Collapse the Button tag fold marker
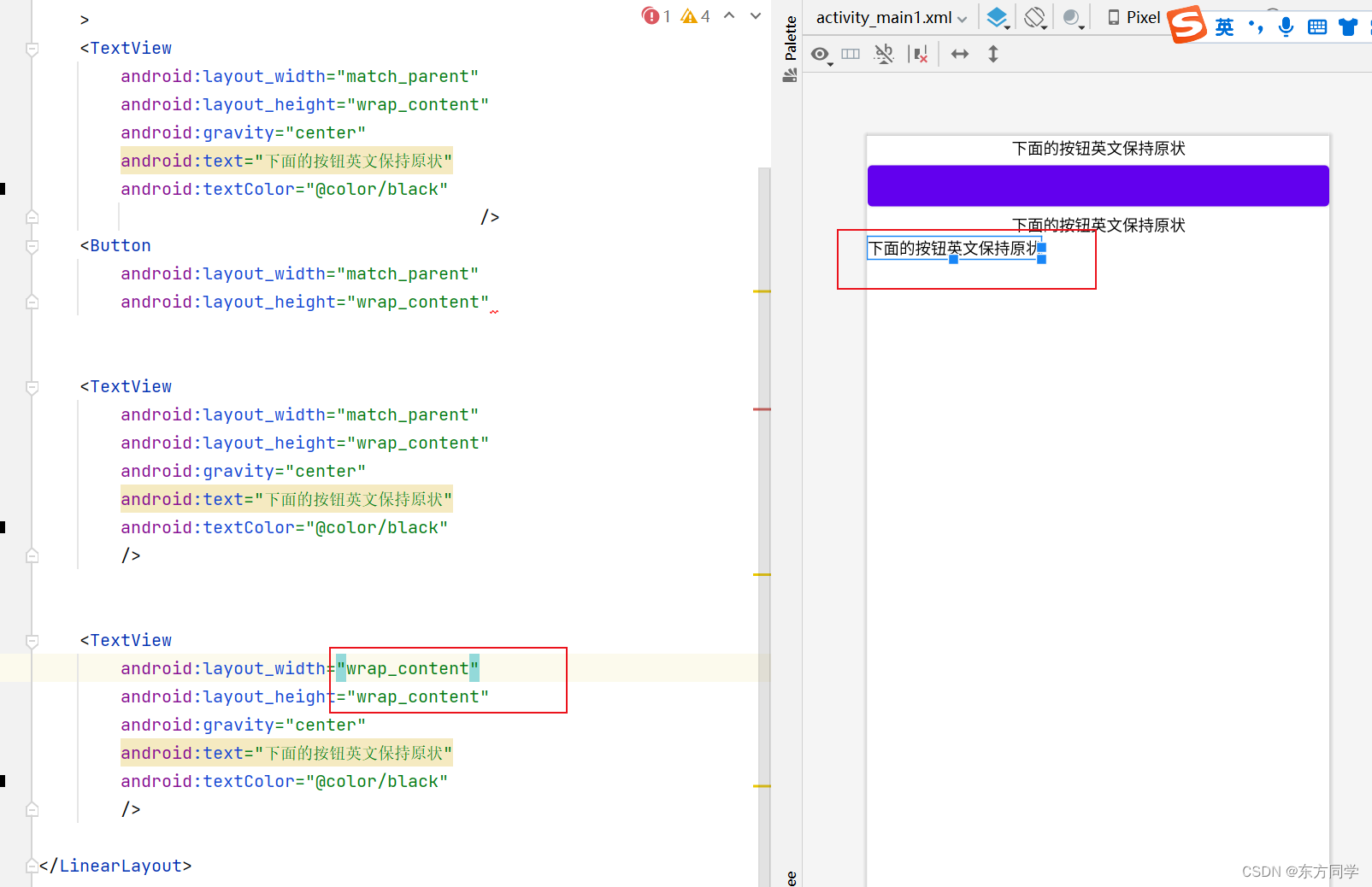This screenshot has height=887, width=1372. (32, 246)
